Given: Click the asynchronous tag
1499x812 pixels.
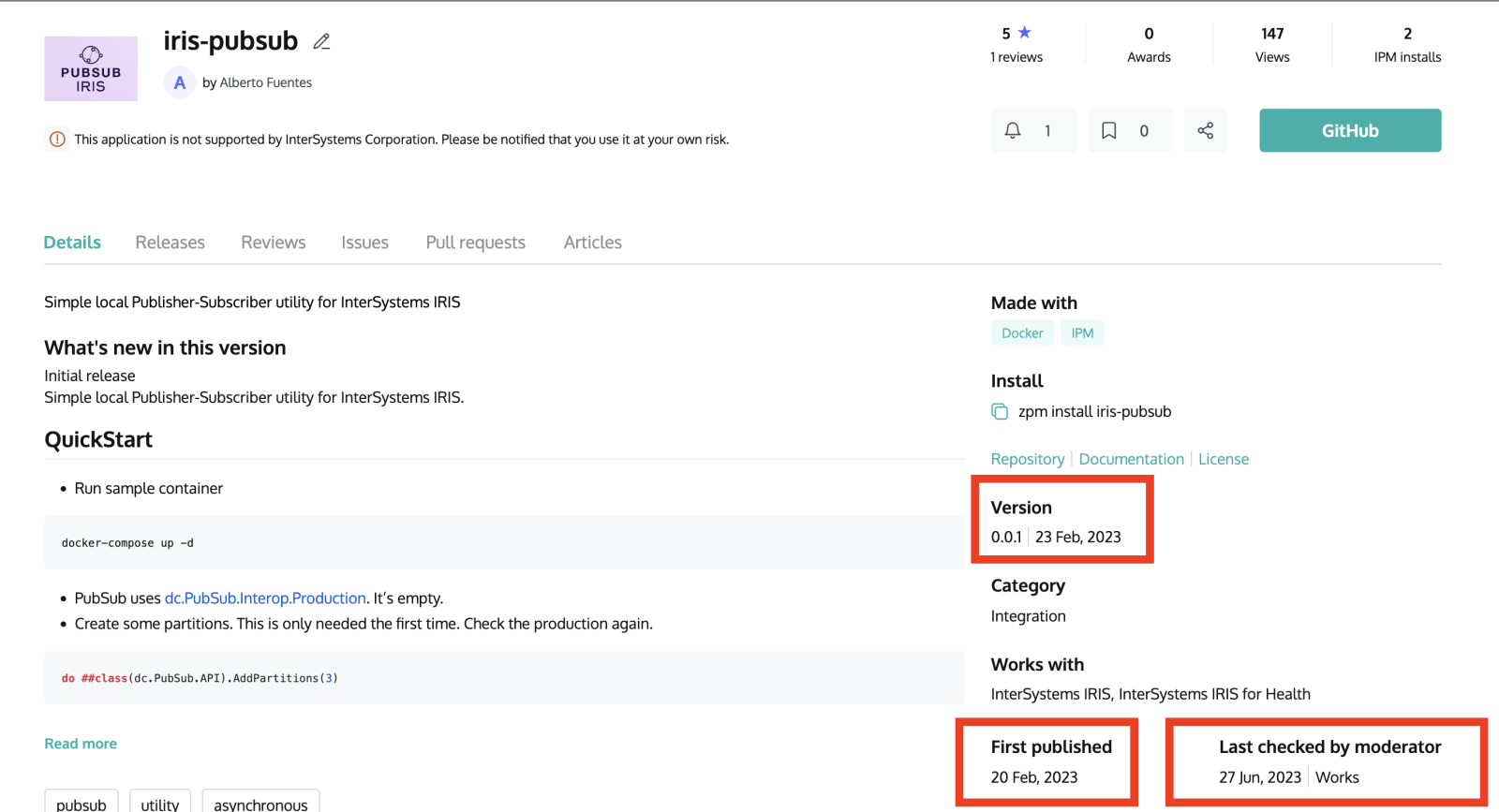Looking at the screenshot, I should (x=260, y=804).
